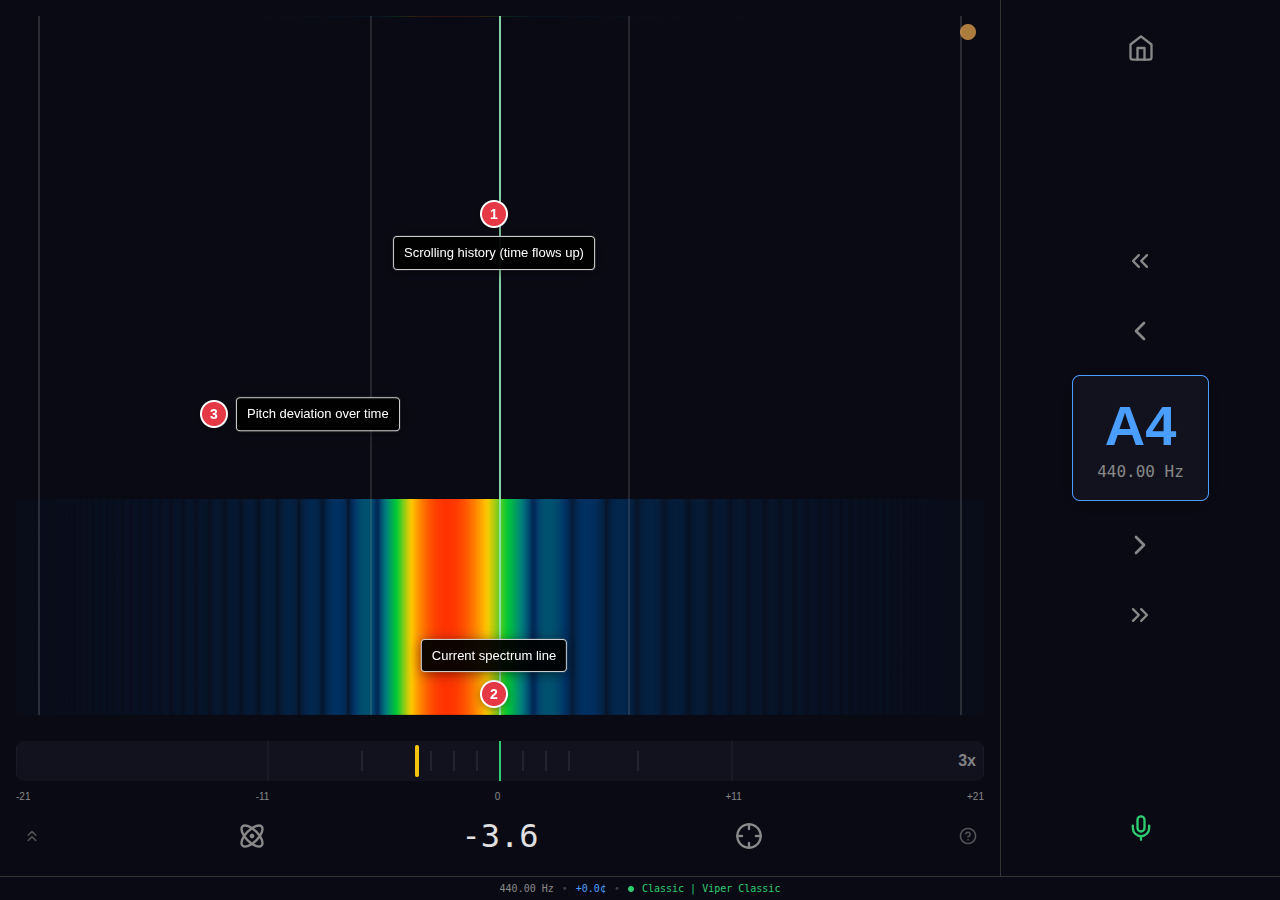Toggle the crosshair centering mode
1280x900 pixels.
tap(748, 836)
